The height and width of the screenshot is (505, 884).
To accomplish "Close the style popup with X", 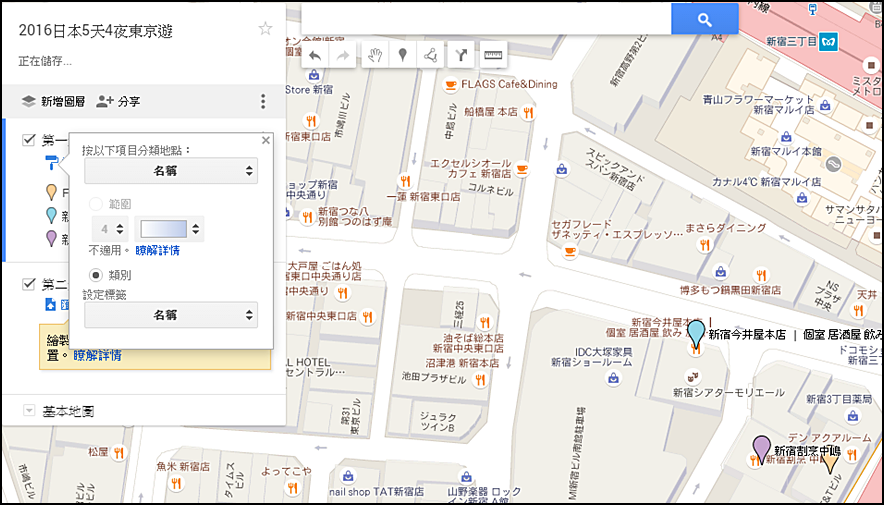I will pyautogui.click(x=266, y=140).
